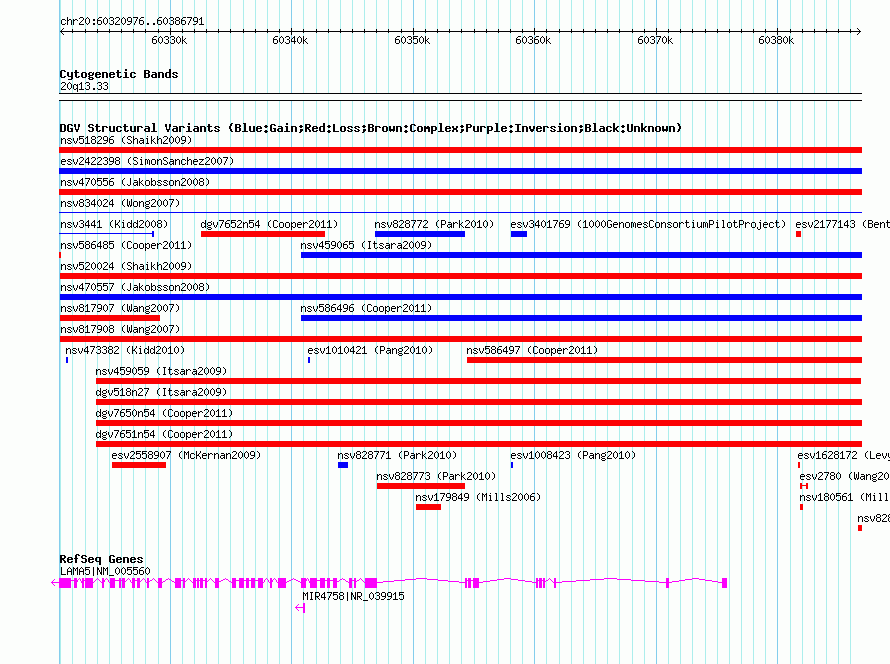Open variant esv2177143 label
890x664 pixels.
point(842,224)
